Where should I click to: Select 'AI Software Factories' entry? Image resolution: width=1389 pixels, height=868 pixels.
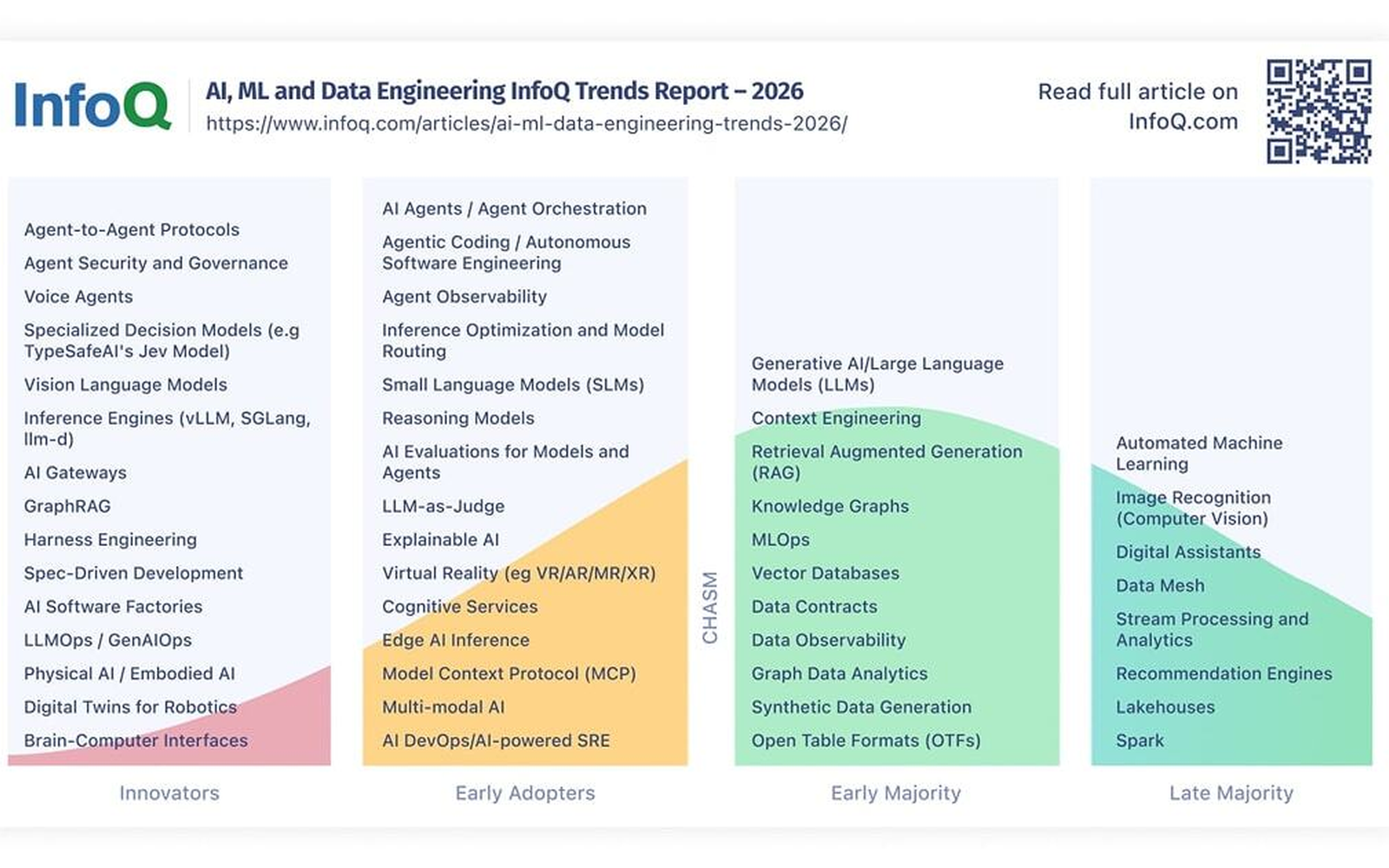[114, 607]
